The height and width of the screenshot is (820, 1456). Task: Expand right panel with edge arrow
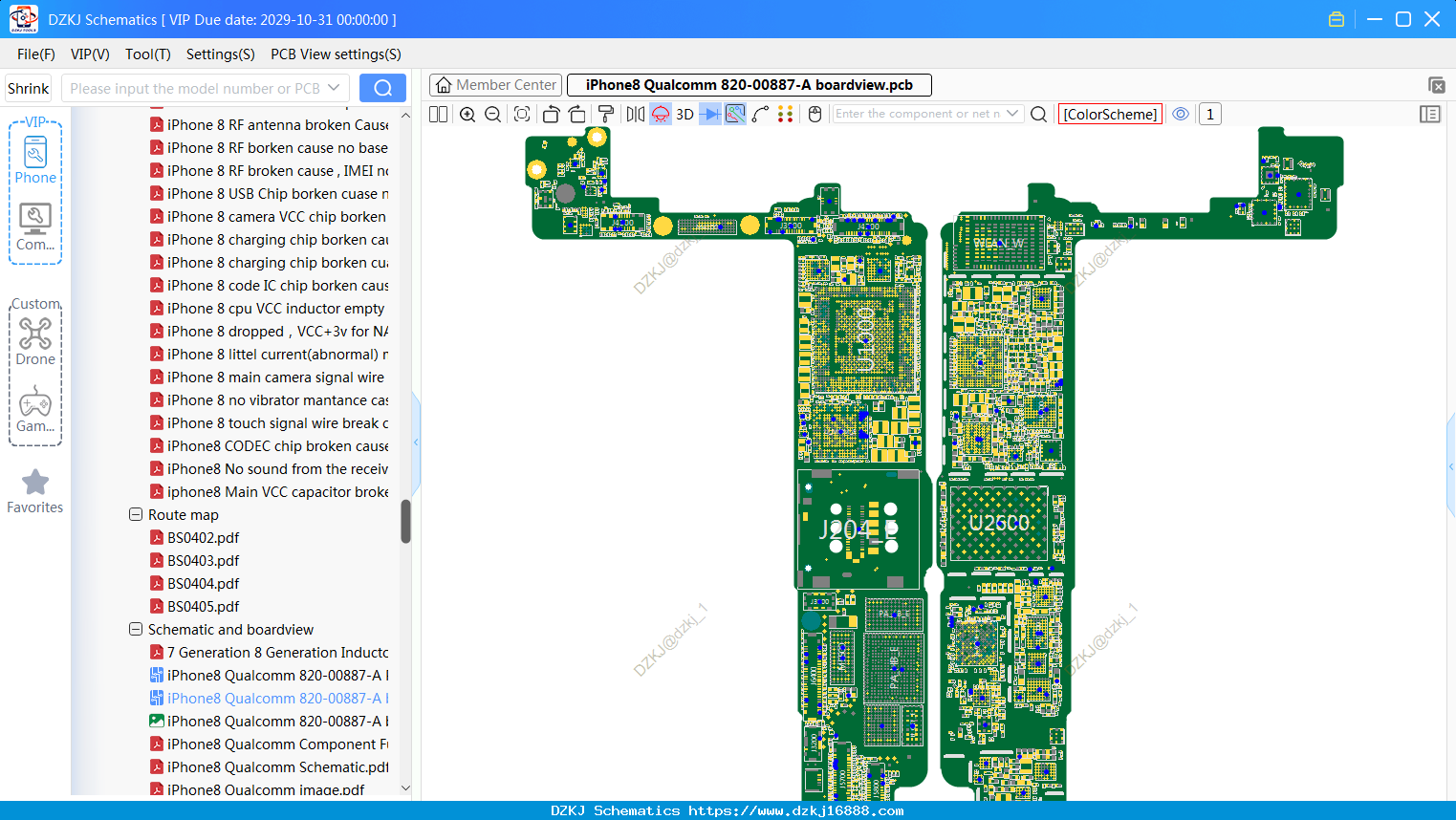[1451, 466]
